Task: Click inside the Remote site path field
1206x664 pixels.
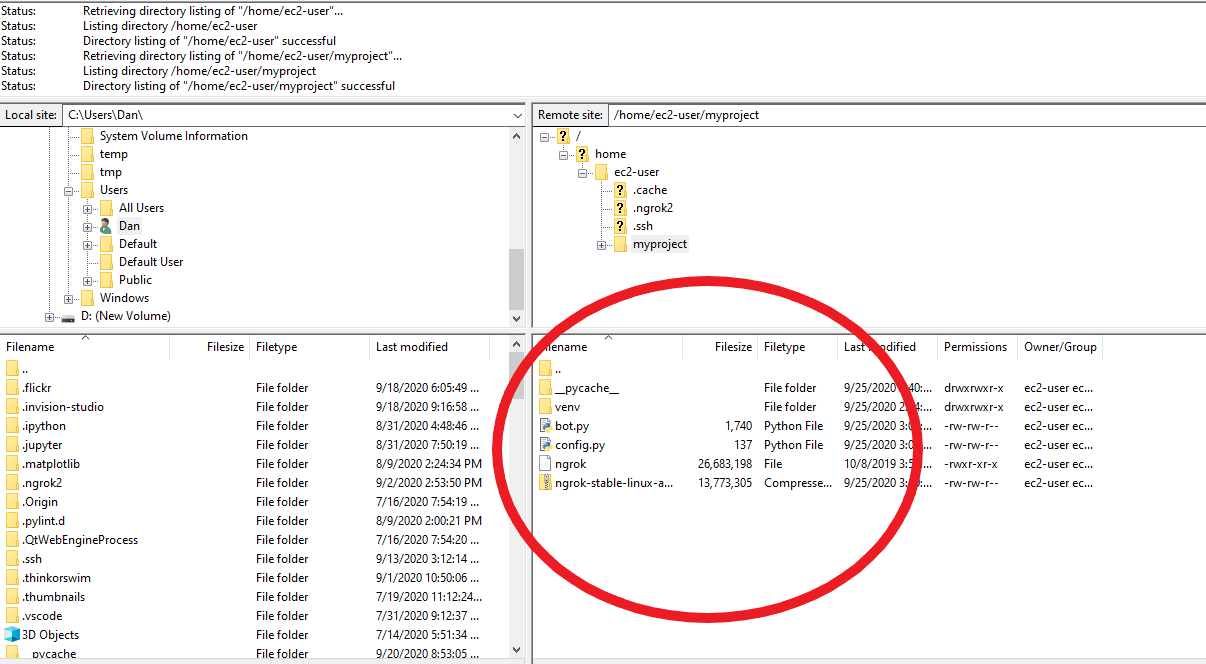Action: pos(800,114)
